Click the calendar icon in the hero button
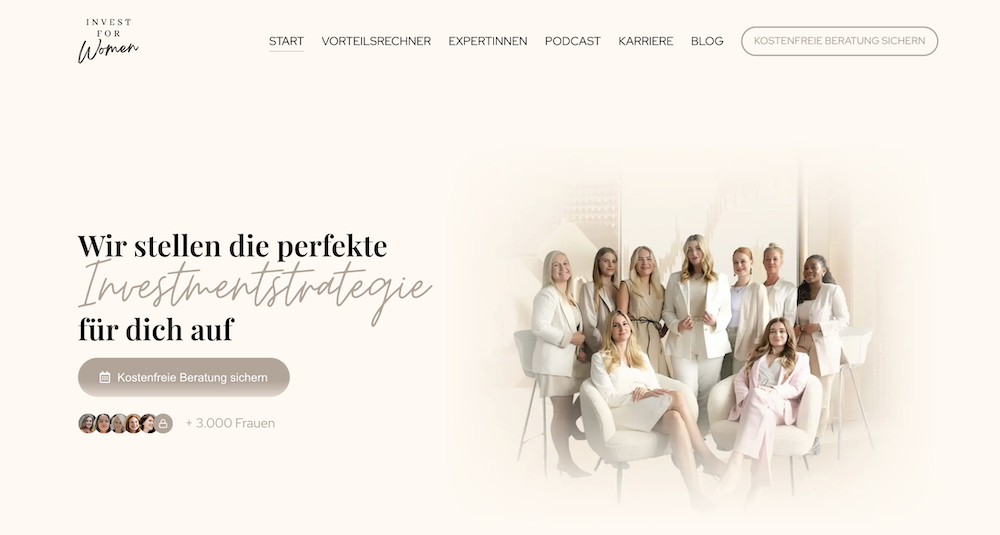The height and width of the screenshot is (535, 1000). [105, 377]
